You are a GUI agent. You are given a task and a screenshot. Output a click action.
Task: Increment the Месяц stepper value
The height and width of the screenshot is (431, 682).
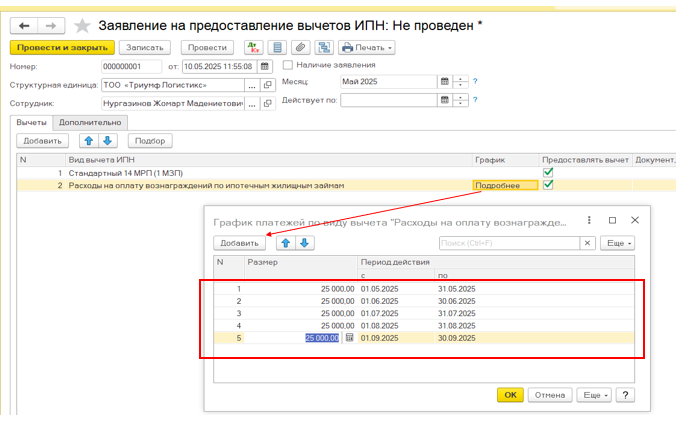460,79
